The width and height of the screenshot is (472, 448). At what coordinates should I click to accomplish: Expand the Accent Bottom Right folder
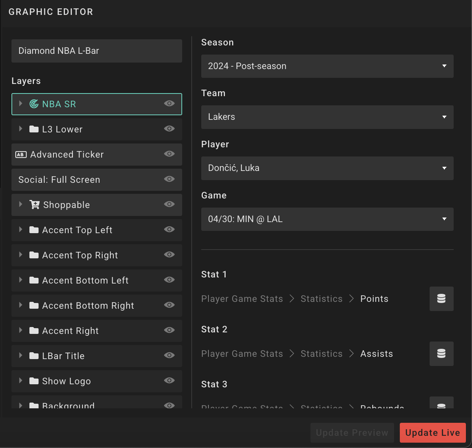click(x=20, y=305)
